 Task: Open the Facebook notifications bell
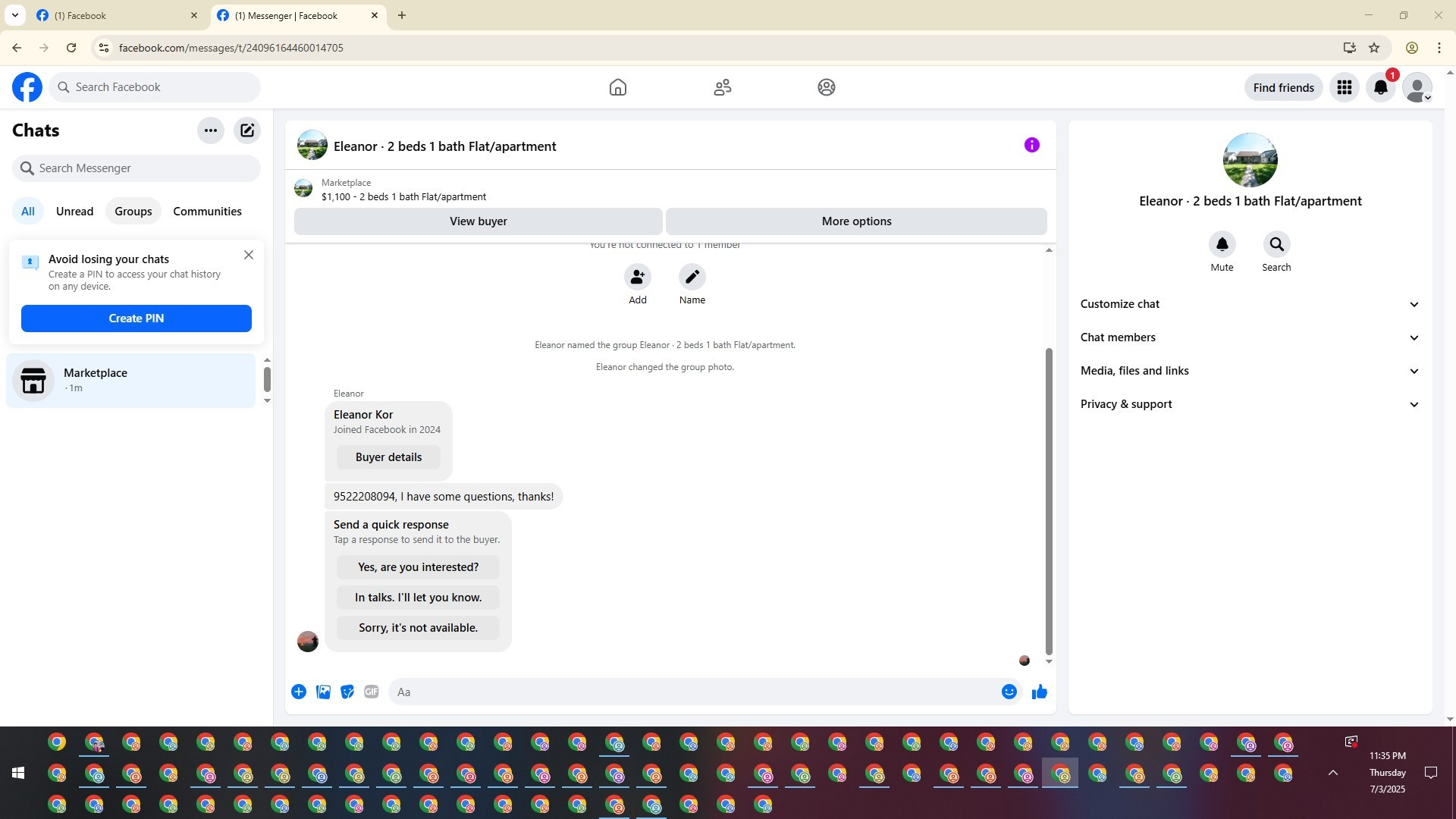coord(1380,88)
